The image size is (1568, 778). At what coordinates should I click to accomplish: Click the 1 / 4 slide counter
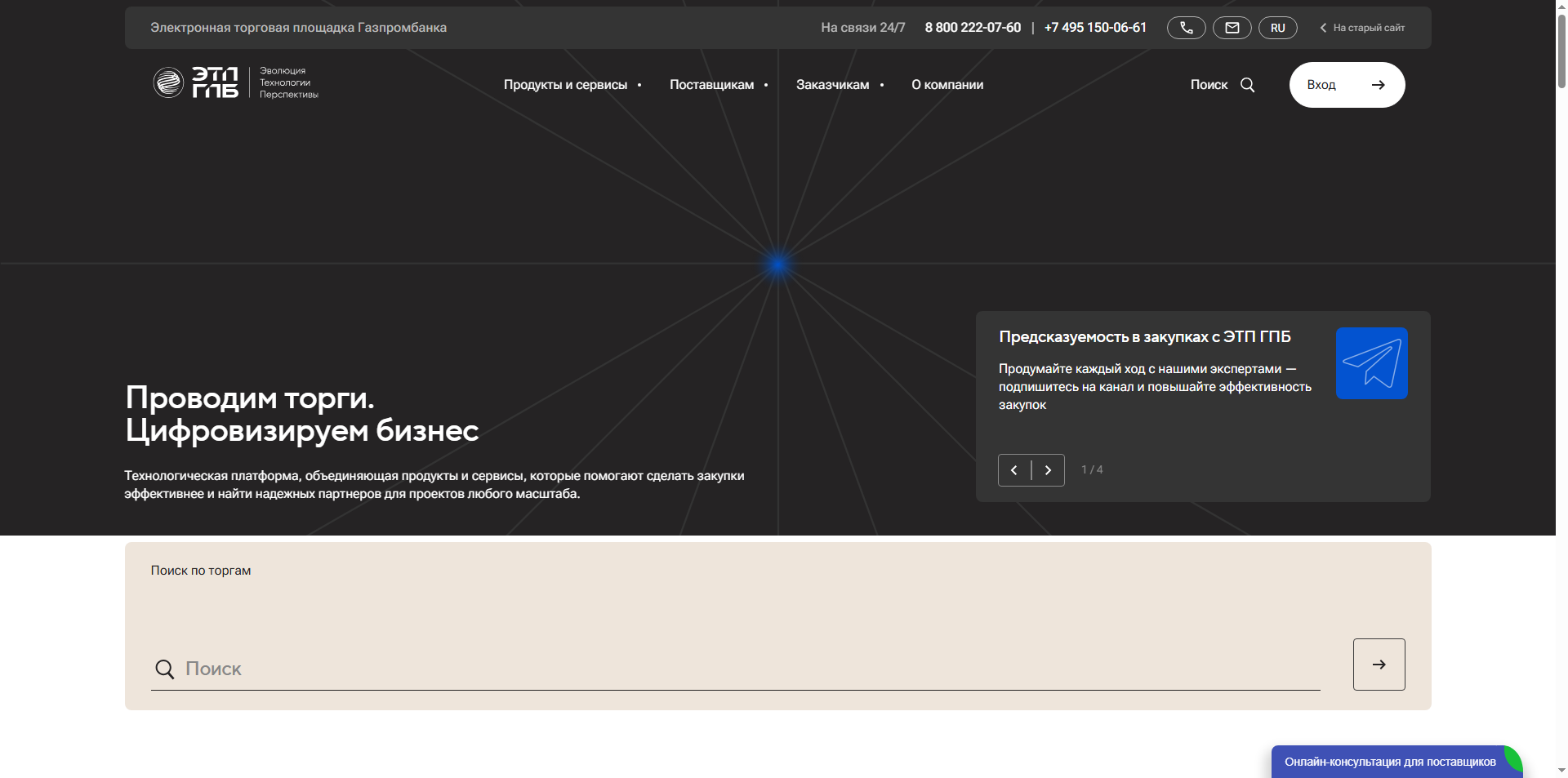pyautogui.click(x=1092, y=469)
